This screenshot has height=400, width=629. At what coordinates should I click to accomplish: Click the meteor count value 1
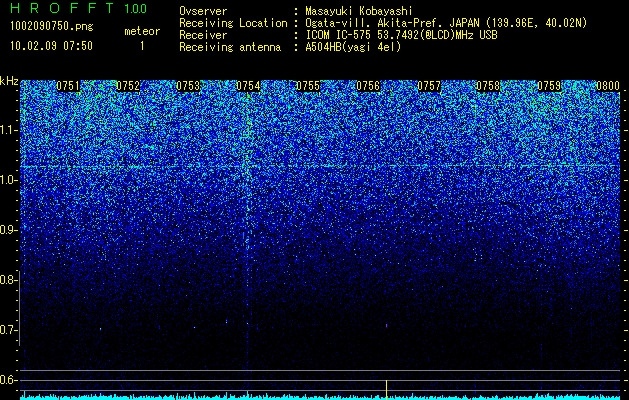pyautogui.click(x=142, y=46)
